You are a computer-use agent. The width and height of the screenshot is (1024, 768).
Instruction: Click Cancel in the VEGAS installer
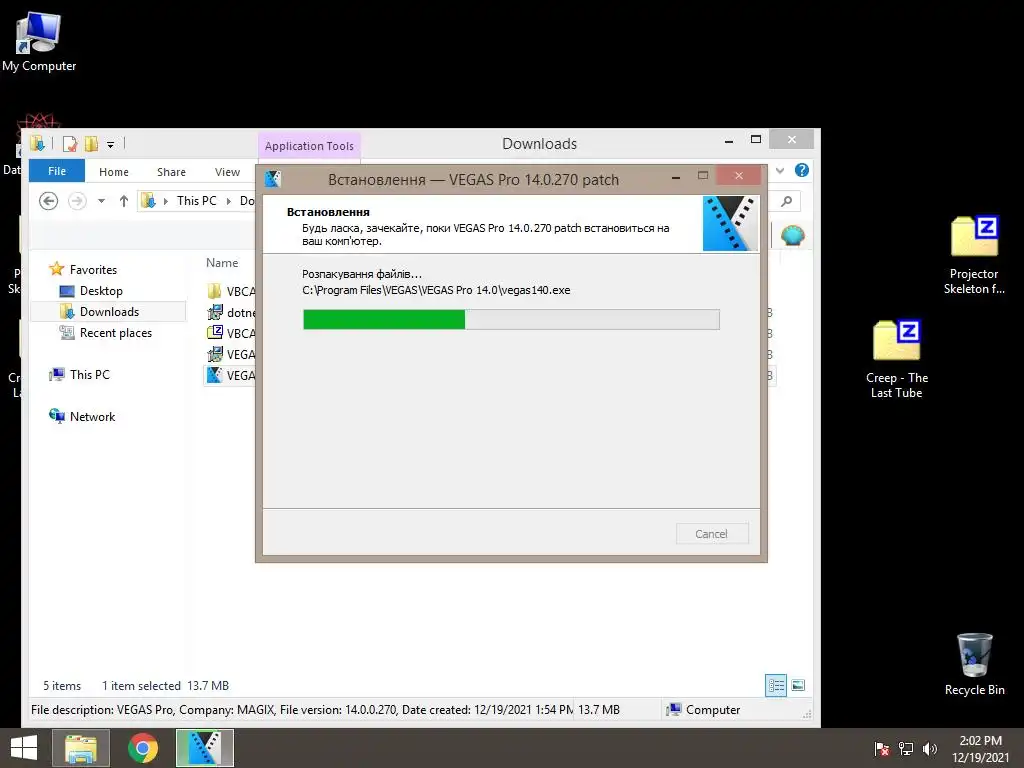click(711, 534)
